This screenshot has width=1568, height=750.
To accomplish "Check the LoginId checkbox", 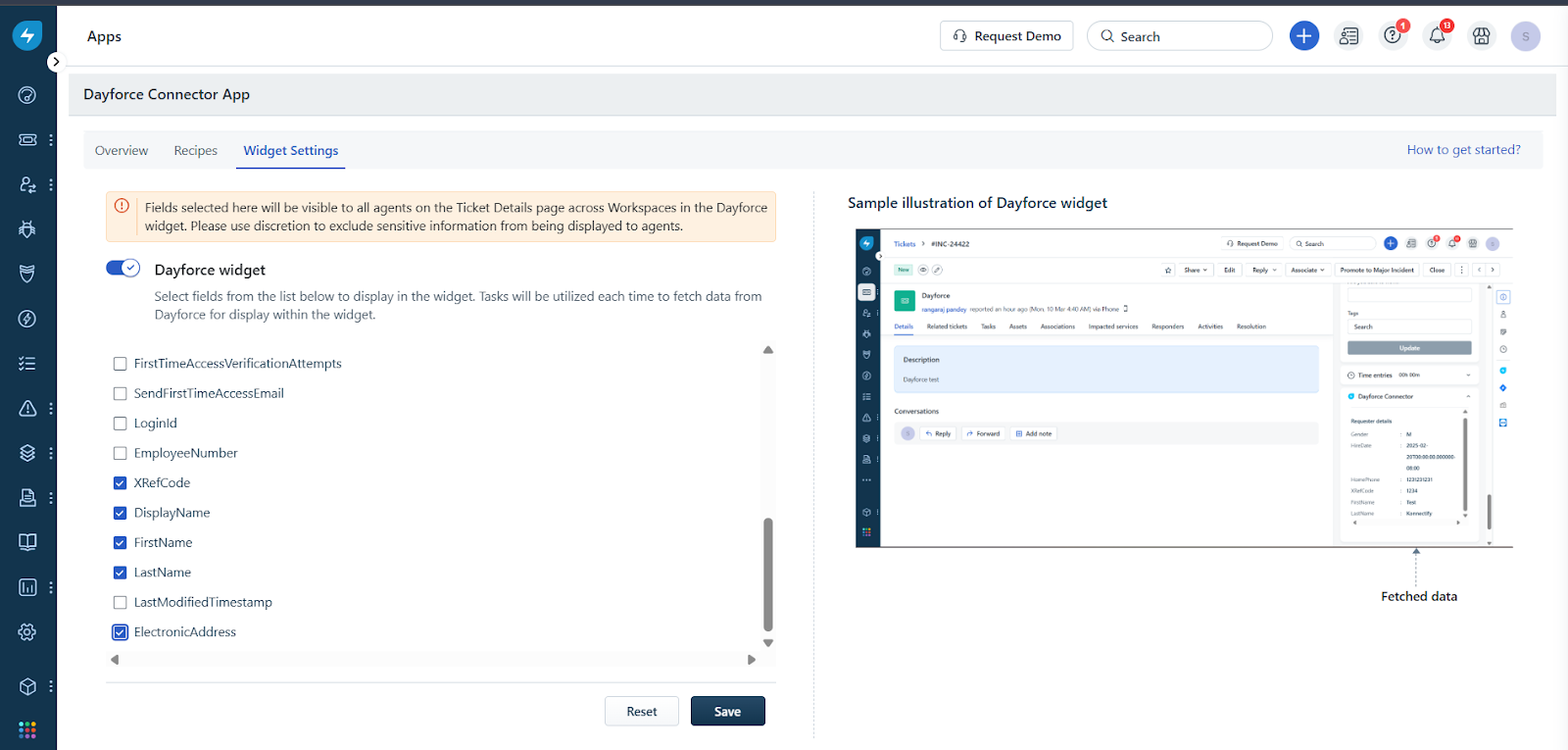I will click(x=120, y=424).
